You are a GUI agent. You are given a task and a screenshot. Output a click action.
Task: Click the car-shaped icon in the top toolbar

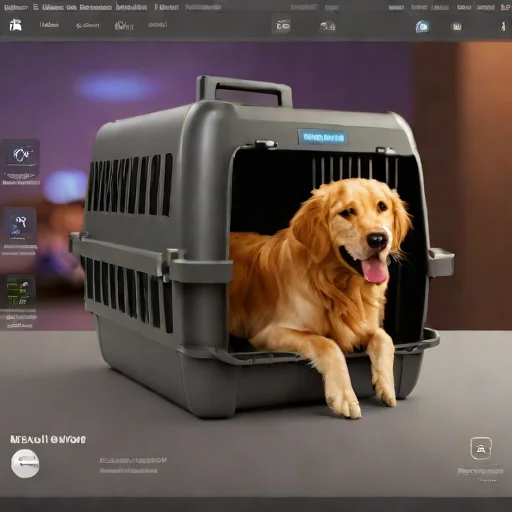327,26
